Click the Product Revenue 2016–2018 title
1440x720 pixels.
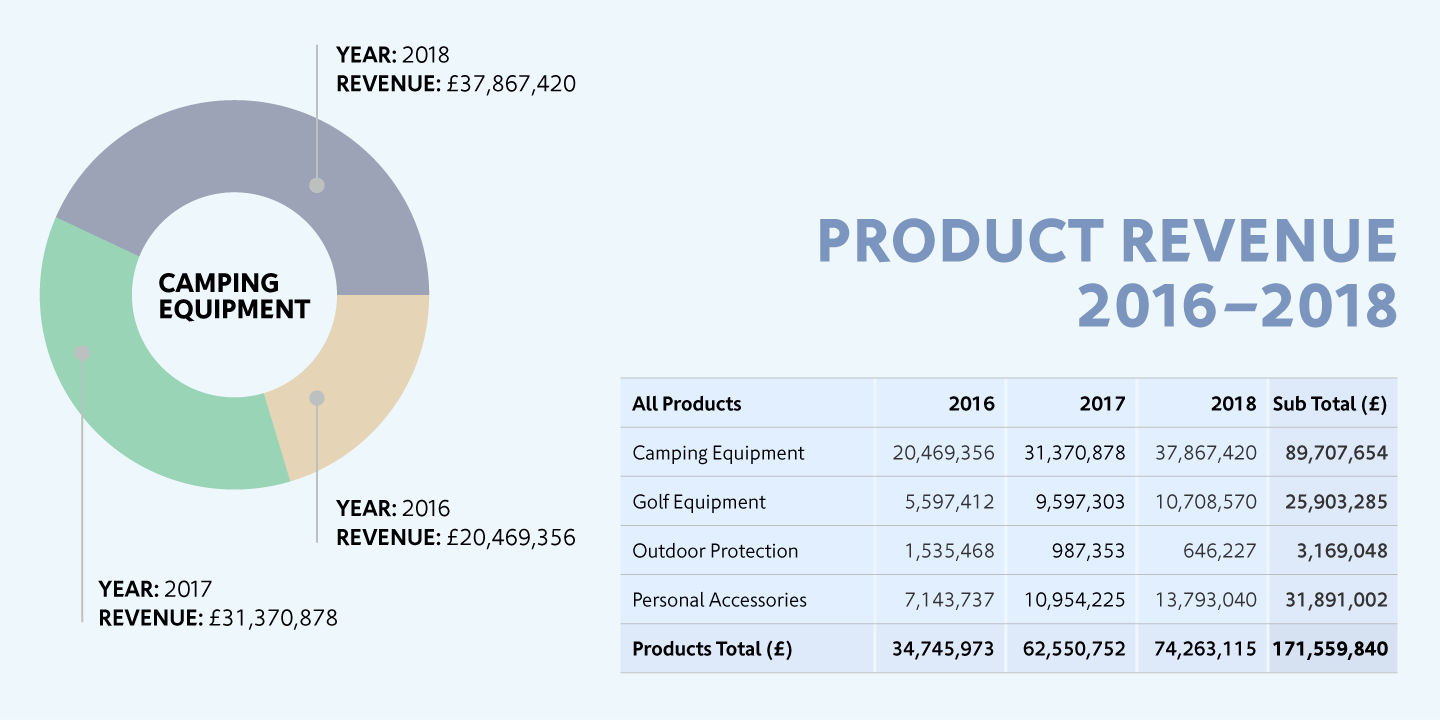point(1107,272)
